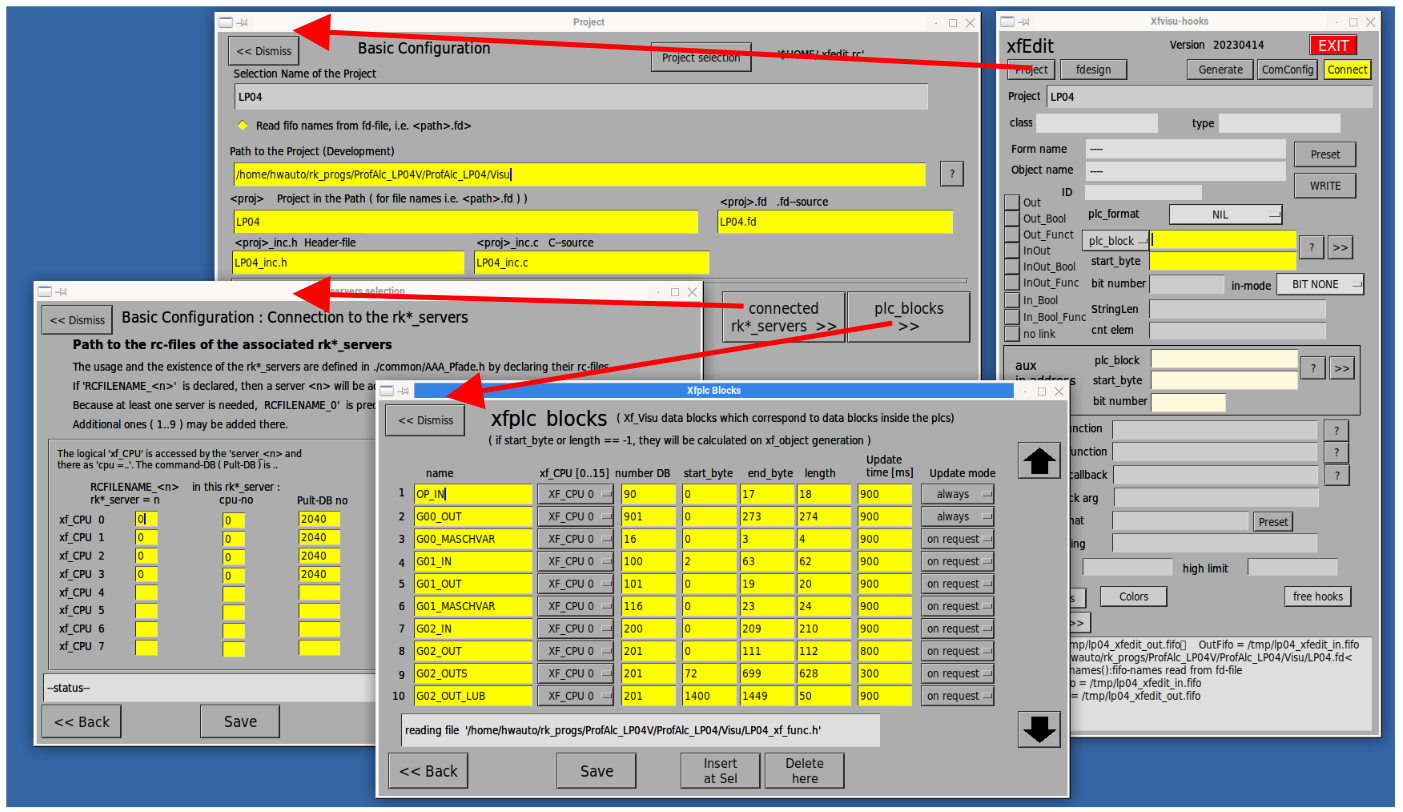Open Update mode dropdown for OP_IN row
1403x812 pixels.
[957, 494]
